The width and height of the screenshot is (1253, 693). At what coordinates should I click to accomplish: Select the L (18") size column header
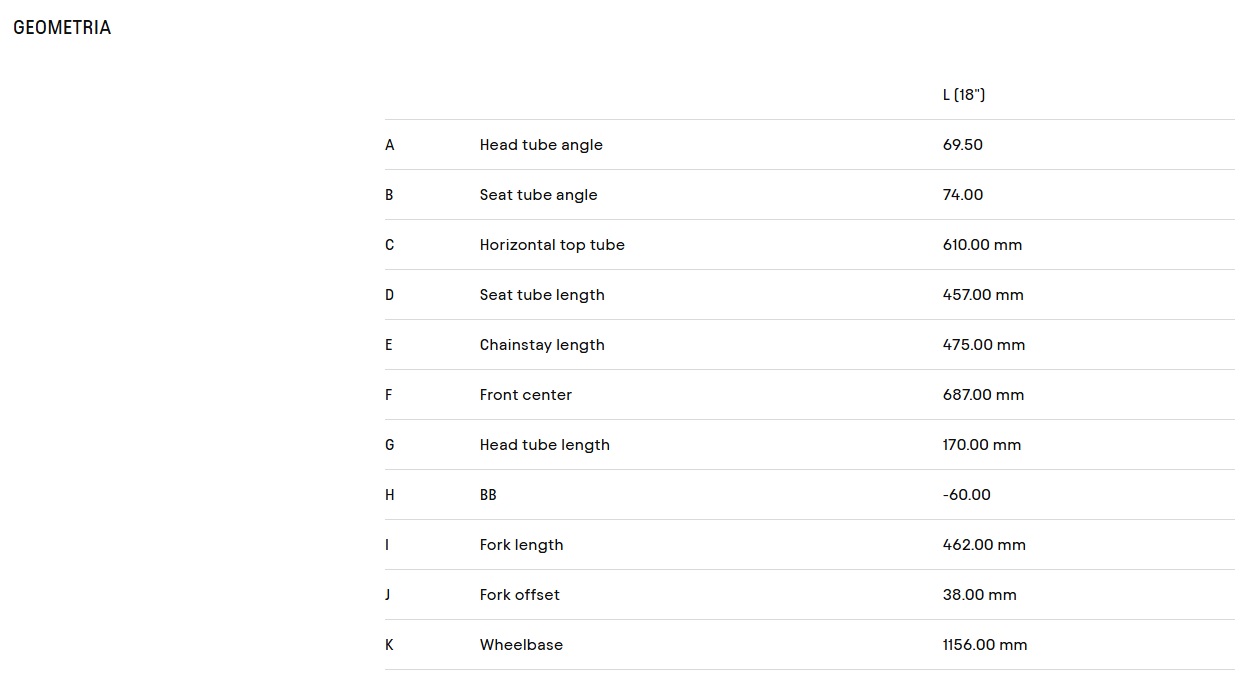[964, 95]
